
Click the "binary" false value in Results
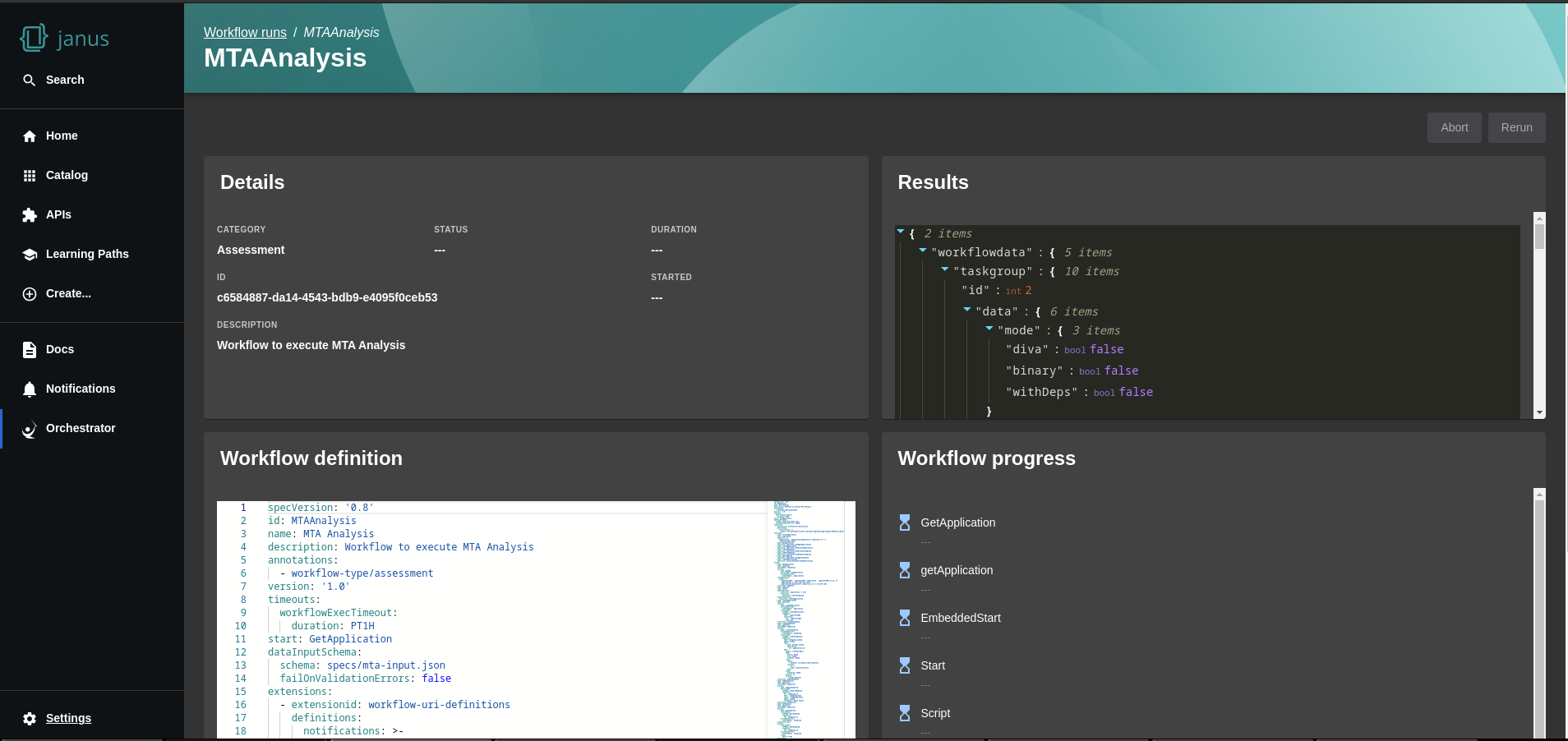pyautogui.click(x=1121, y=370)
